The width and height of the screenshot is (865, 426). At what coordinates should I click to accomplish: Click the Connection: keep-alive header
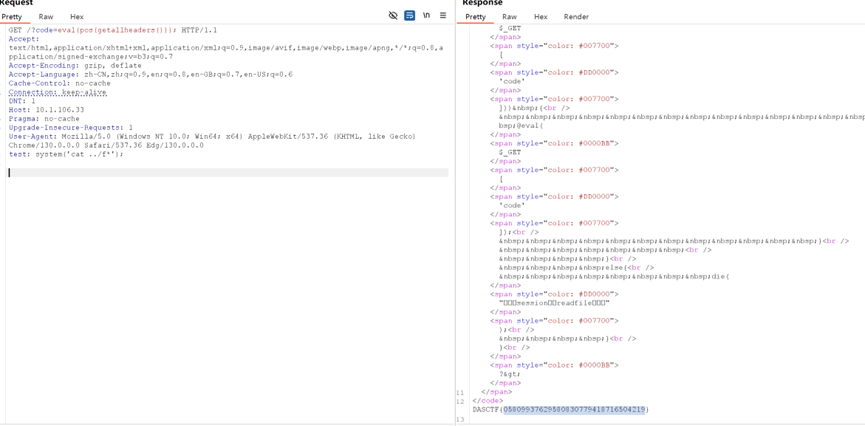tap(57, 92)
